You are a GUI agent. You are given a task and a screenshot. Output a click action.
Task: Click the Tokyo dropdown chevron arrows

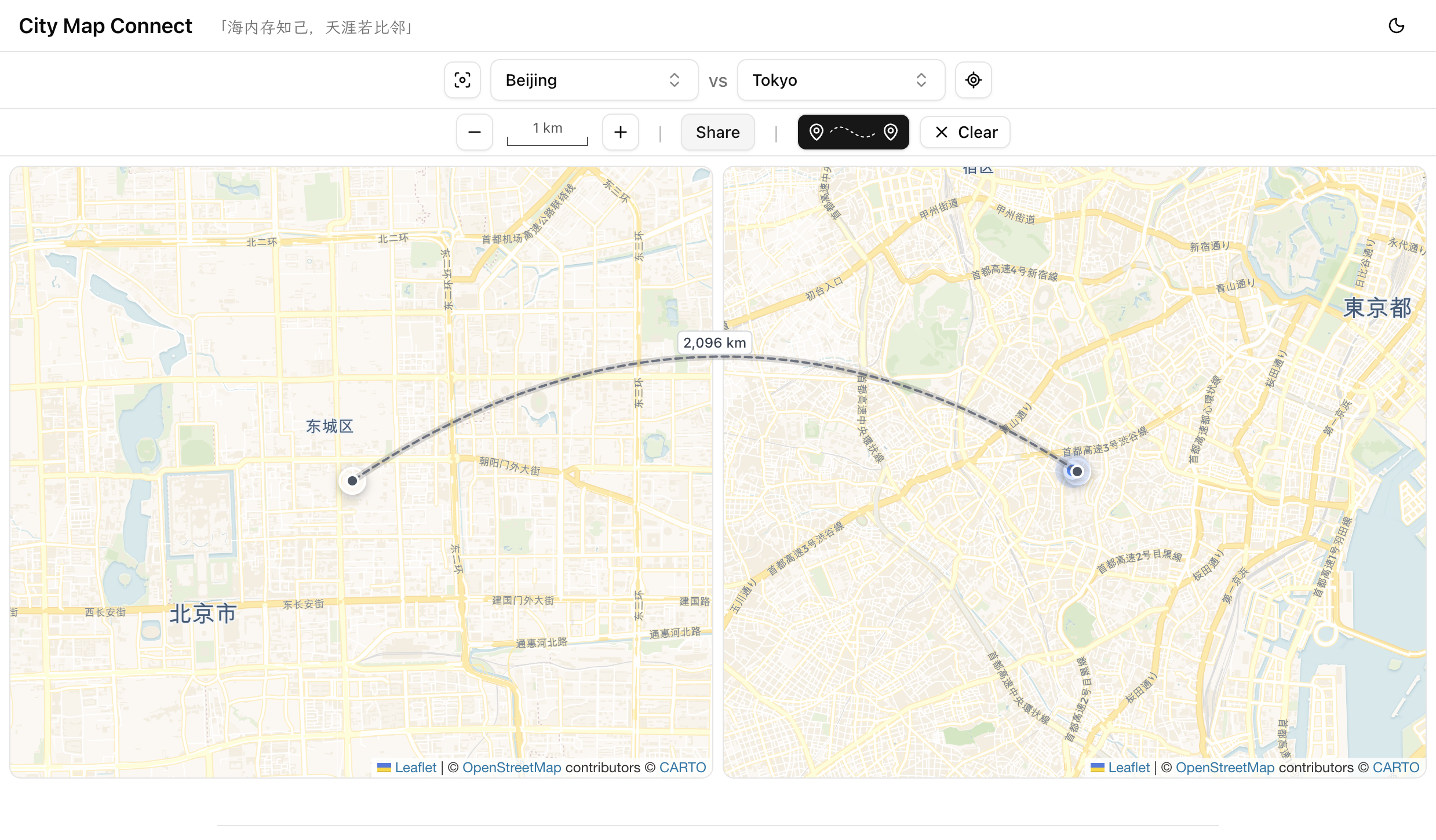(x=921, y=80)
